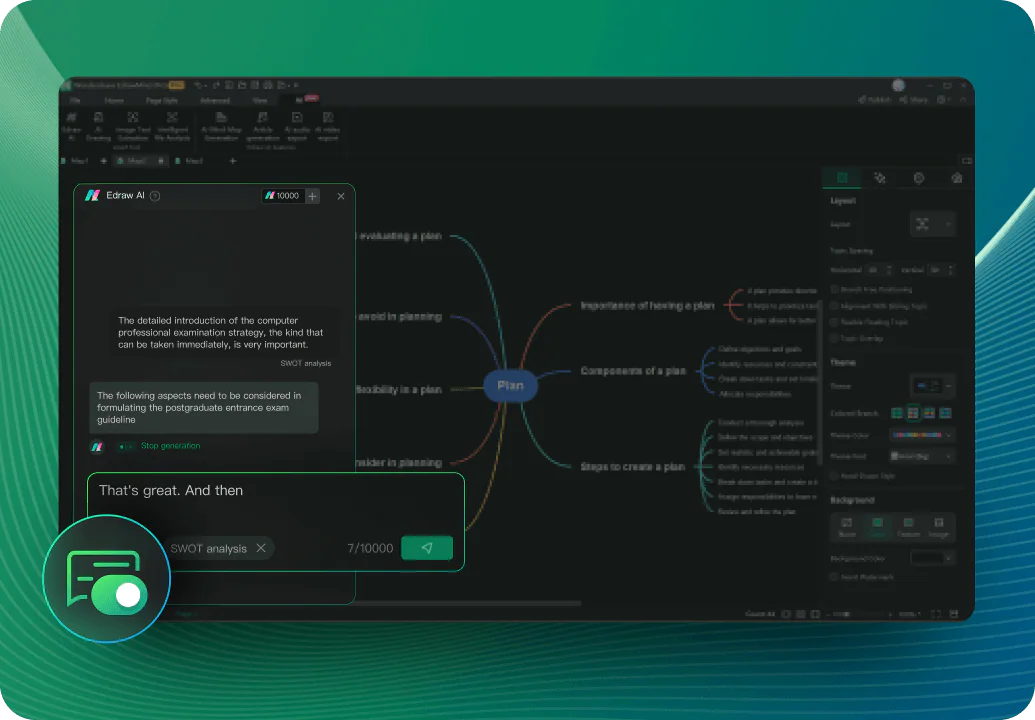Add more AI tokens with the plus button

coord(313,196)
